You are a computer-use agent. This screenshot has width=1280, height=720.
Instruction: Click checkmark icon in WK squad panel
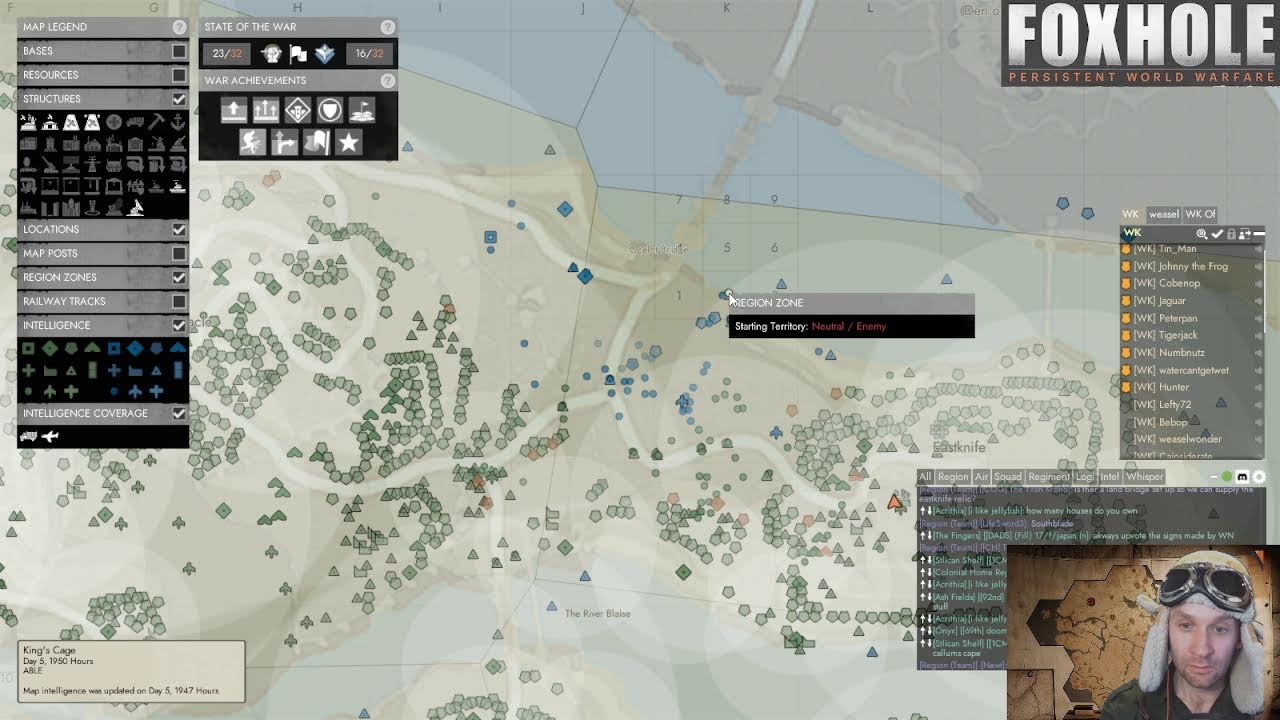pos(1217,234)
